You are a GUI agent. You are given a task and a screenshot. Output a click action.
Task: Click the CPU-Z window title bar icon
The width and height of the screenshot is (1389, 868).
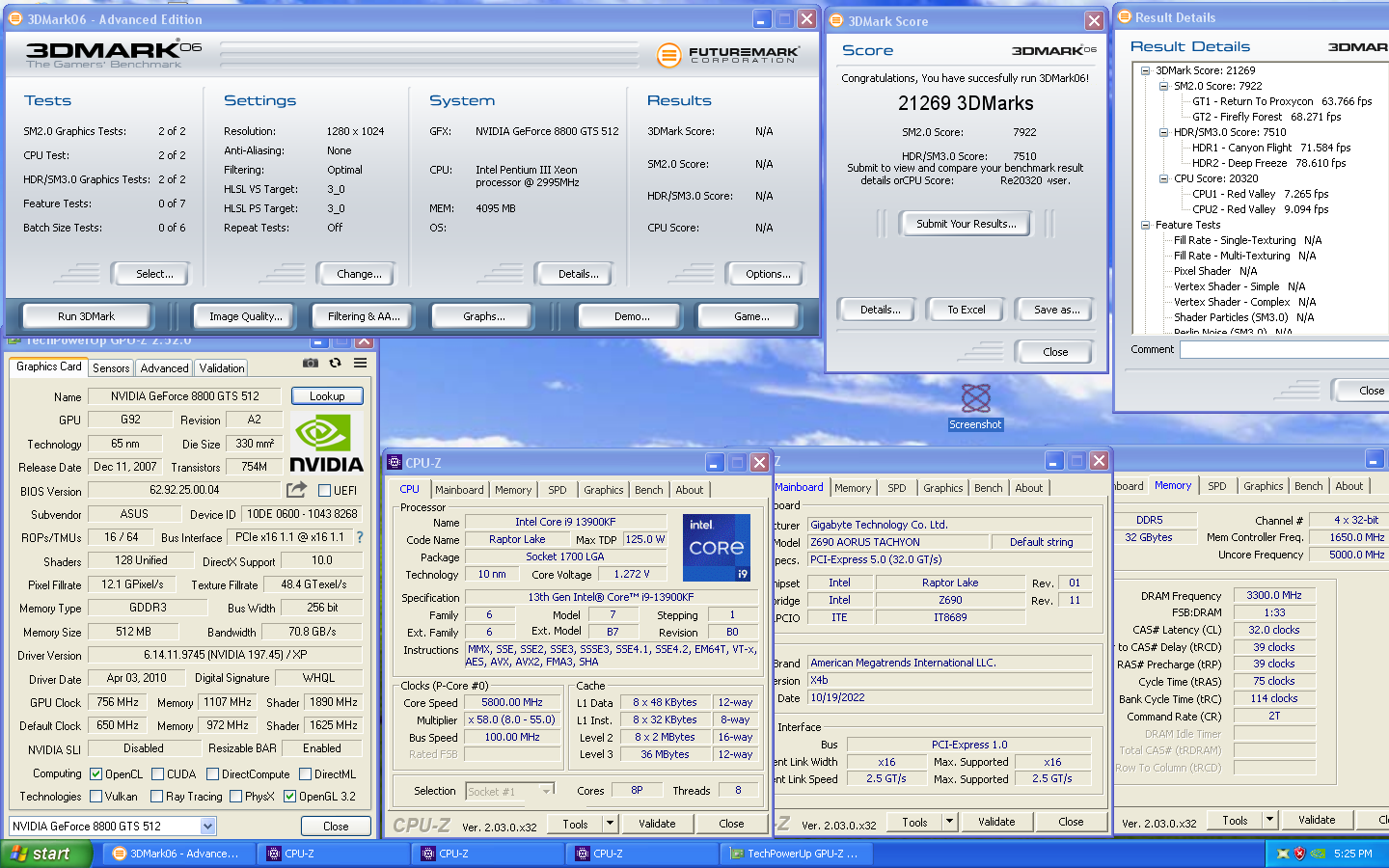tap(395, 463)
